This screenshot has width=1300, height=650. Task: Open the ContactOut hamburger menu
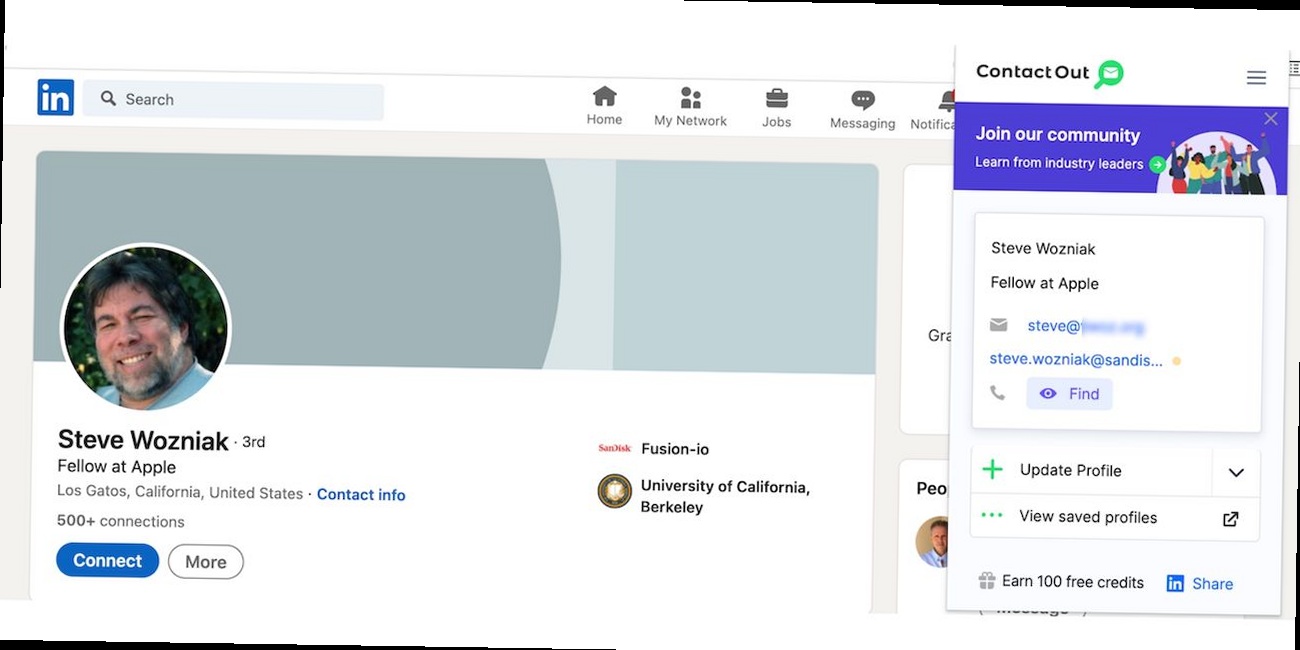click(x=1256, y=78)
